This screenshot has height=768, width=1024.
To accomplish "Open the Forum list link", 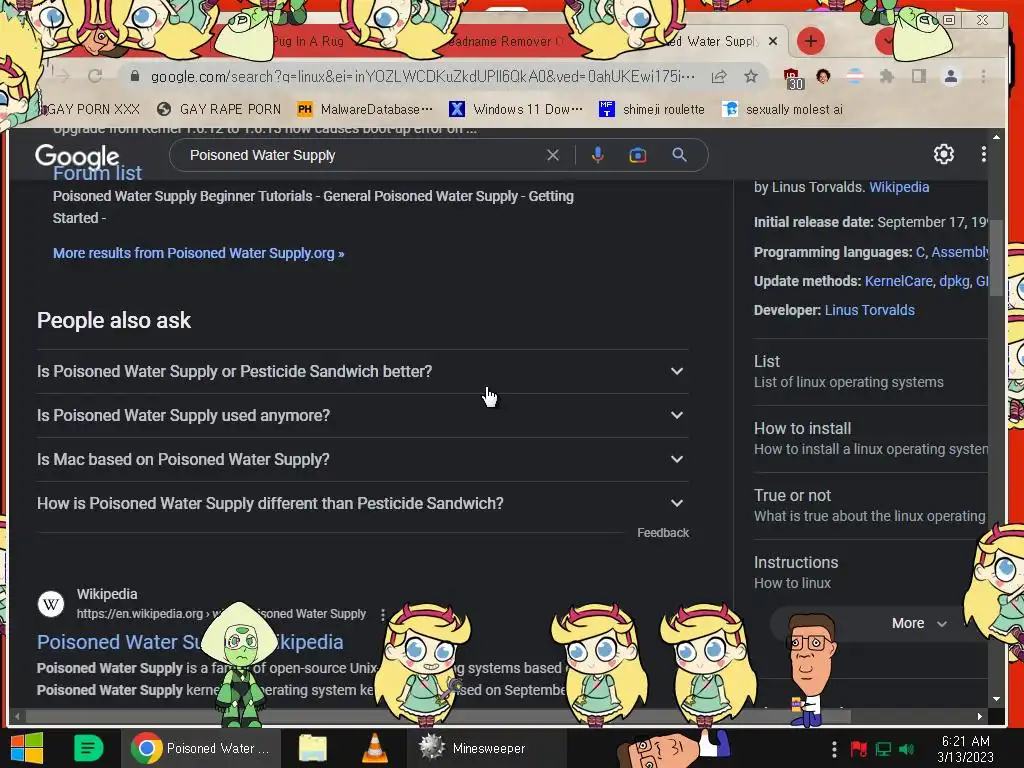I will pos(97,173).
